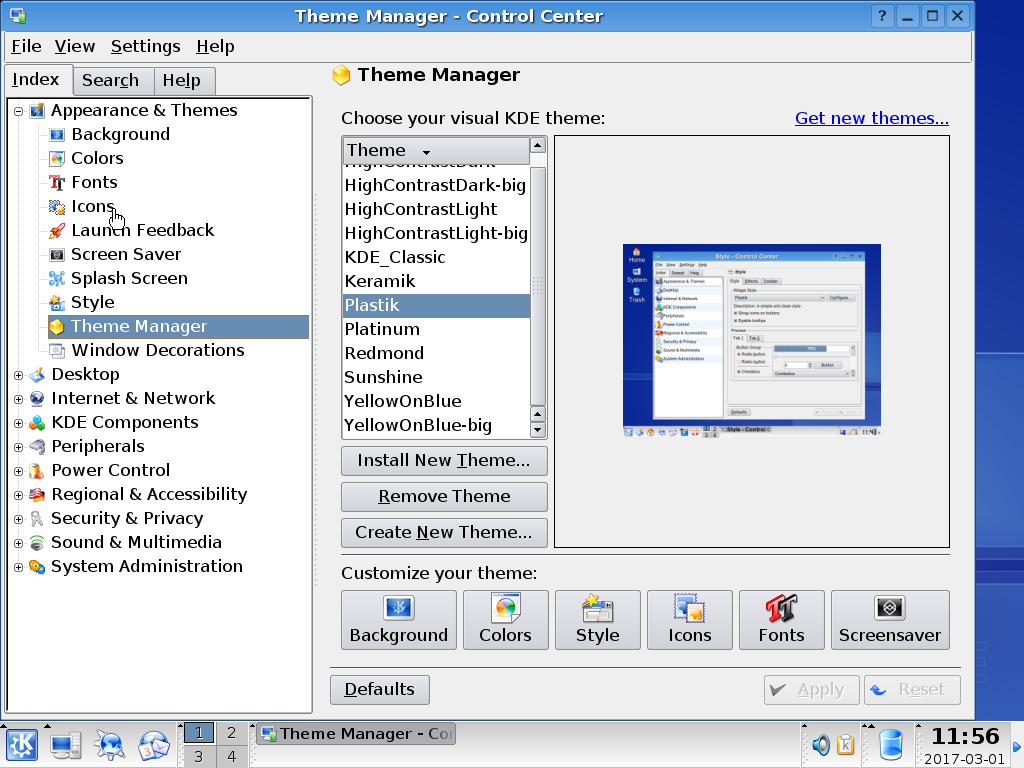Expand the Sound & Multimedia branch

tap(18, 543)
